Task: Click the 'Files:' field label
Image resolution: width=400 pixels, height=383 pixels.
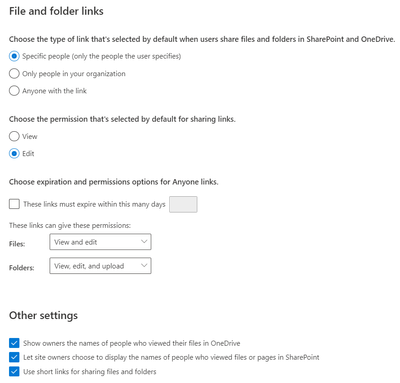Action: (17, 244)
